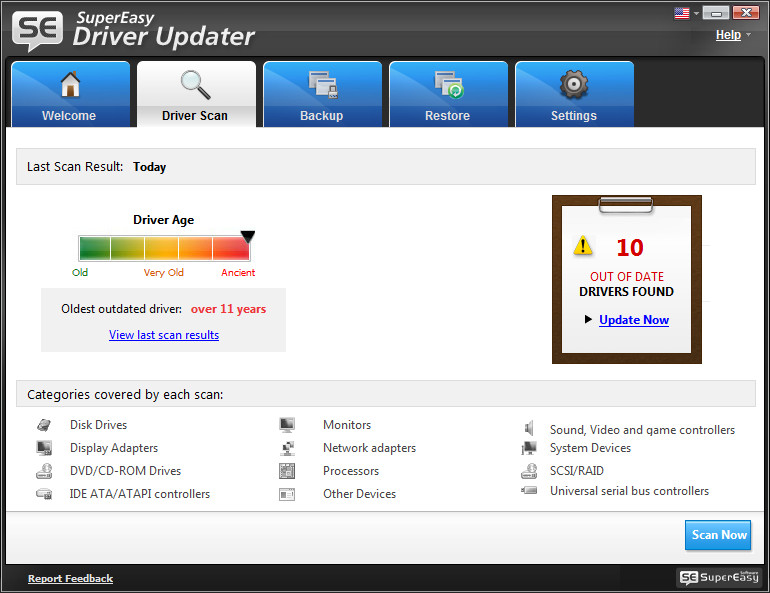Click the yellow warning triangle icon
This screenshot has height=593, width=770.
tap(583, 245)
